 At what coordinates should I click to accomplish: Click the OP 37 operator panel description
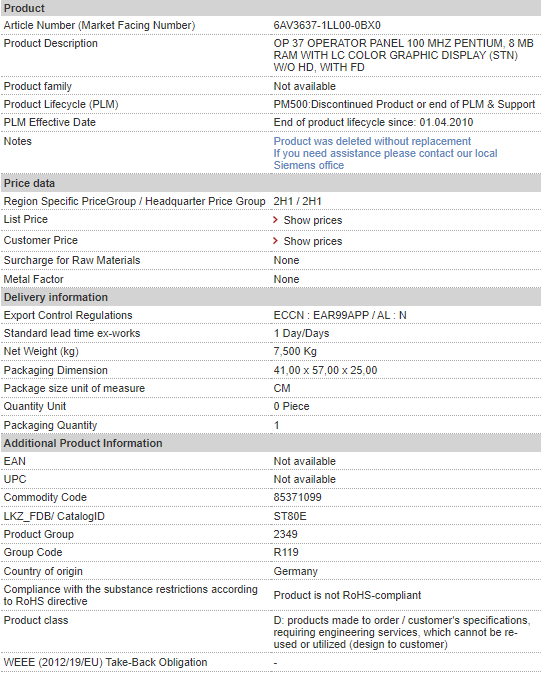403,55
